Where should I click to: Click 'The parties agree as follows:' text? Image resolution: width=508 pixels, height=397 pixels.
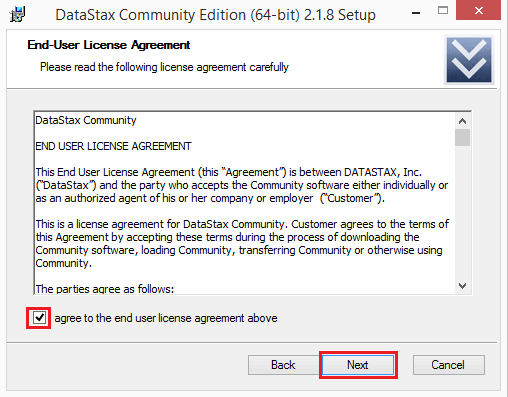tap(105, 289)
